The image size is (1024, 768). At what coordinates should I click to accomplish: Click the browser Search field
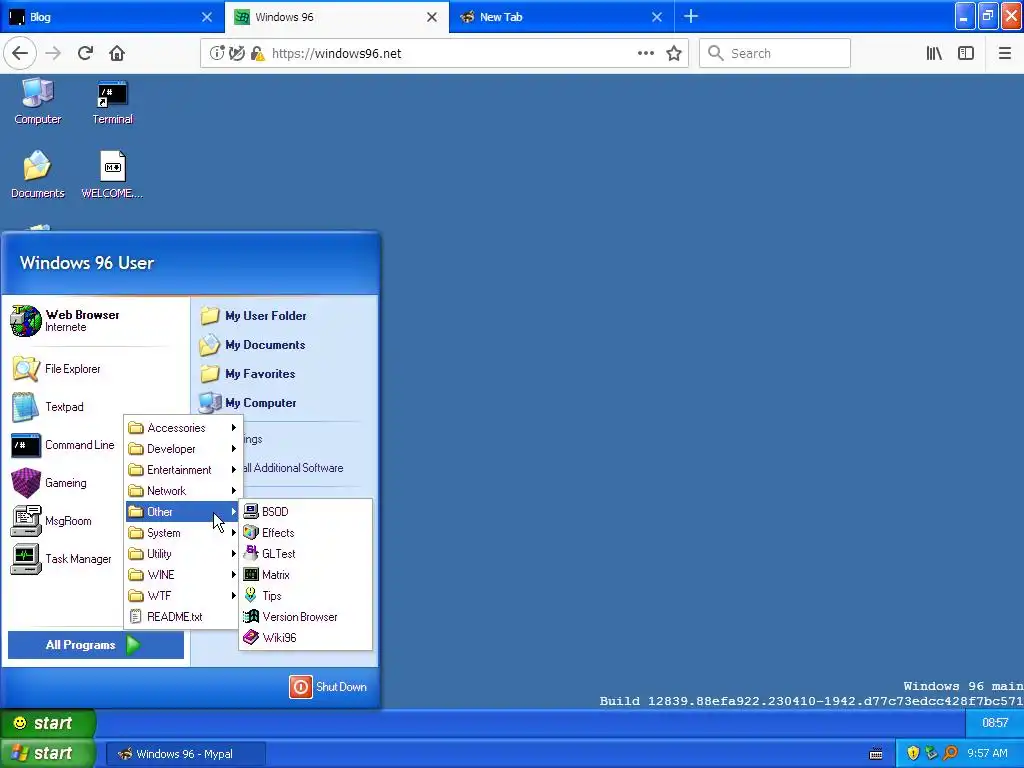[x=775, y=54]
